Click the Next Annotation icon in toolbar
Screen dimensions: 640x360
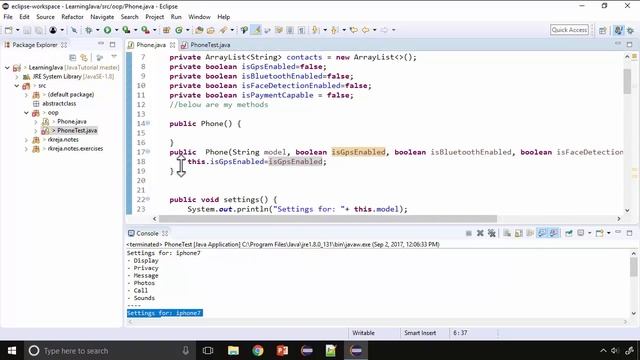point(315,30)
